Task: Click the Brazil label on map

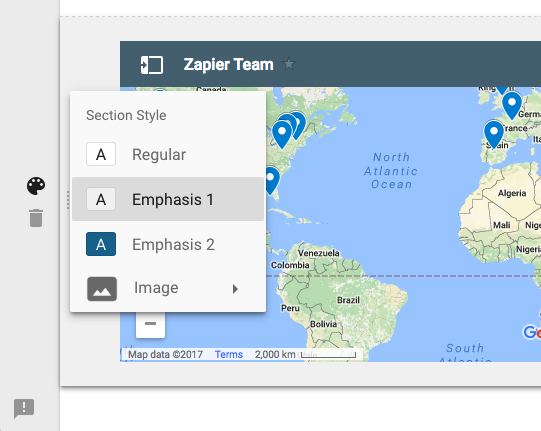Action: click(x=348, y=300)
